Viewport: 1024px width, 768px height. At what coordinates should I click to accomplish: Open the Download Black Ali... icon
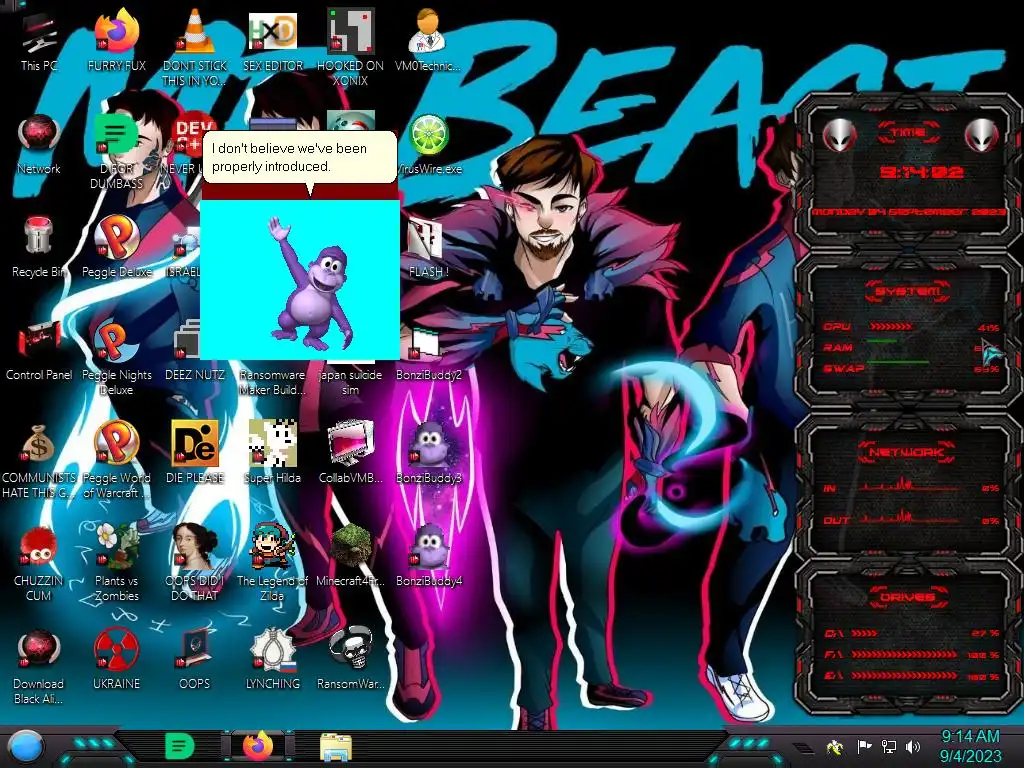[x=39, y=666]
